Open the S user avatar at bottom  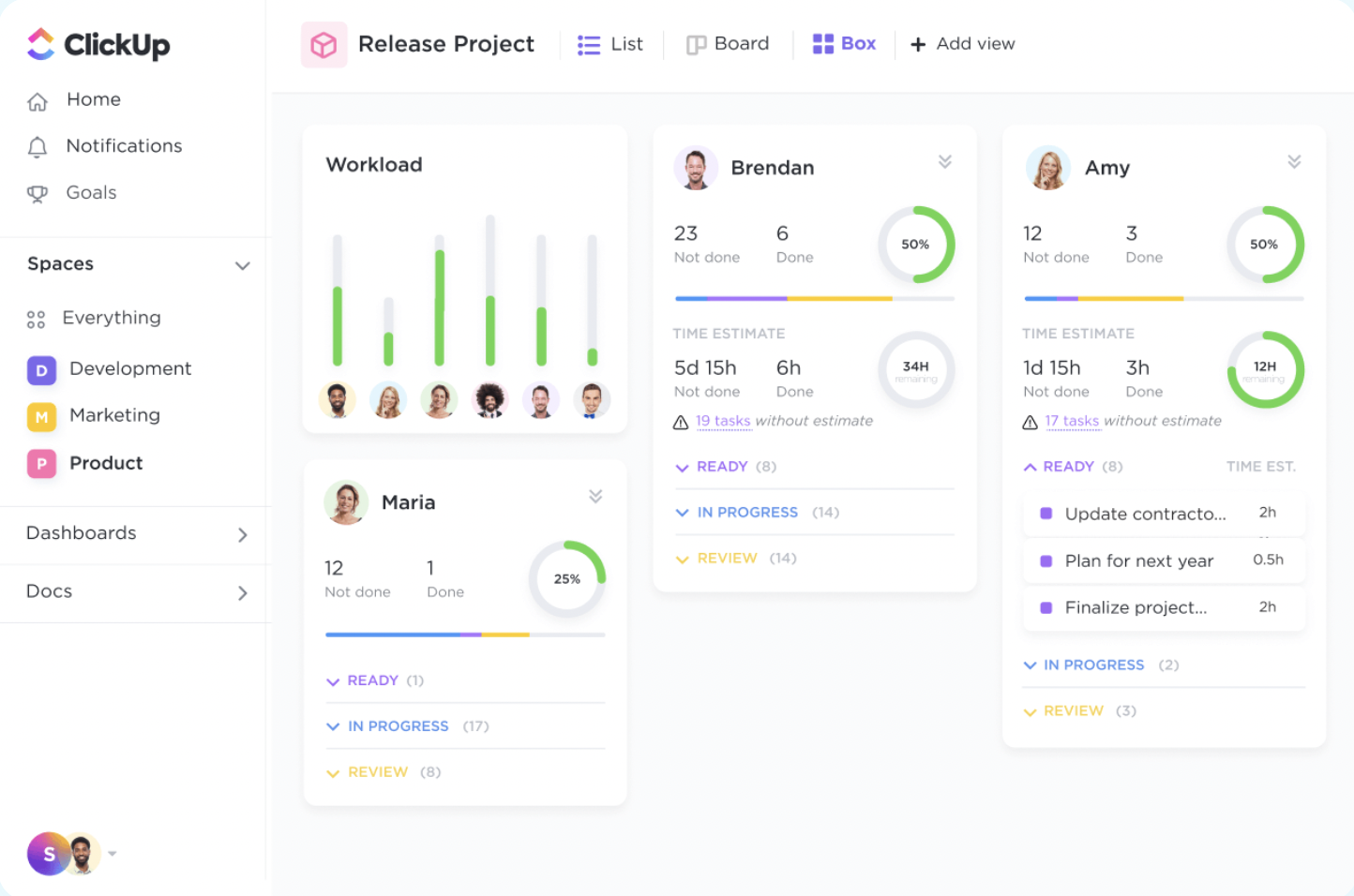pos(49,854)
